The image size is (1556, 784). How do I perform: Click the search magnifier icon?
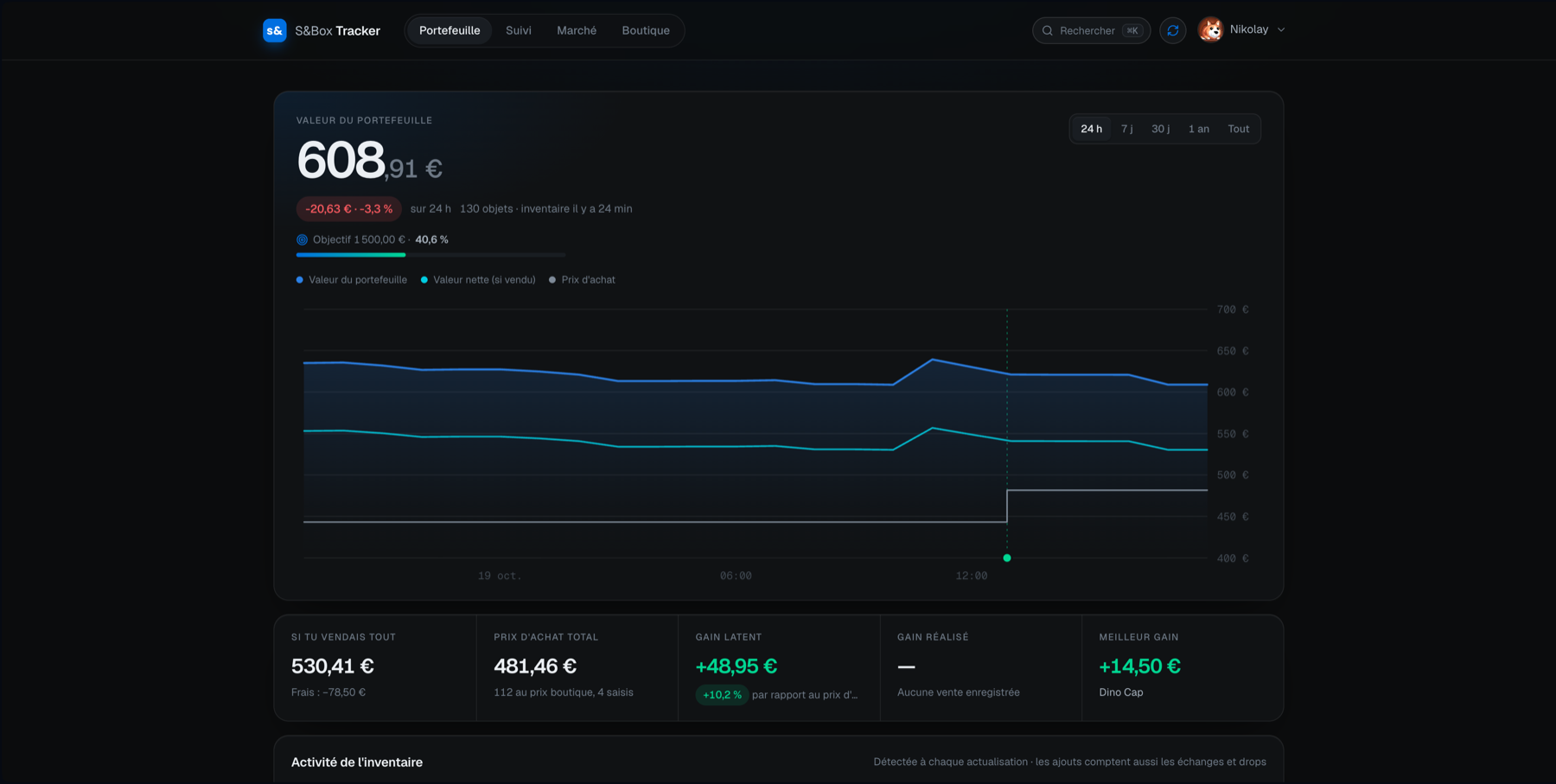(x=1048, y=31)
